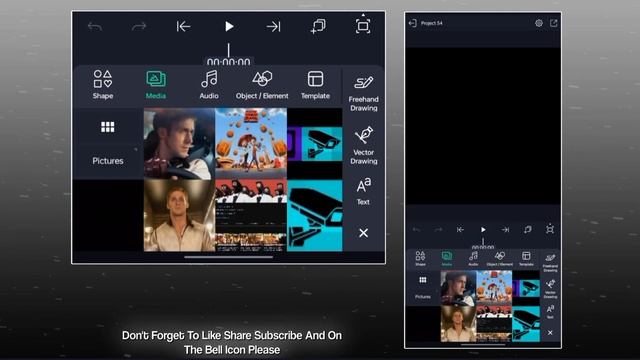Play project in phone view
The width and height of the screenshot is (640, 360).
[x=483, y=230]
